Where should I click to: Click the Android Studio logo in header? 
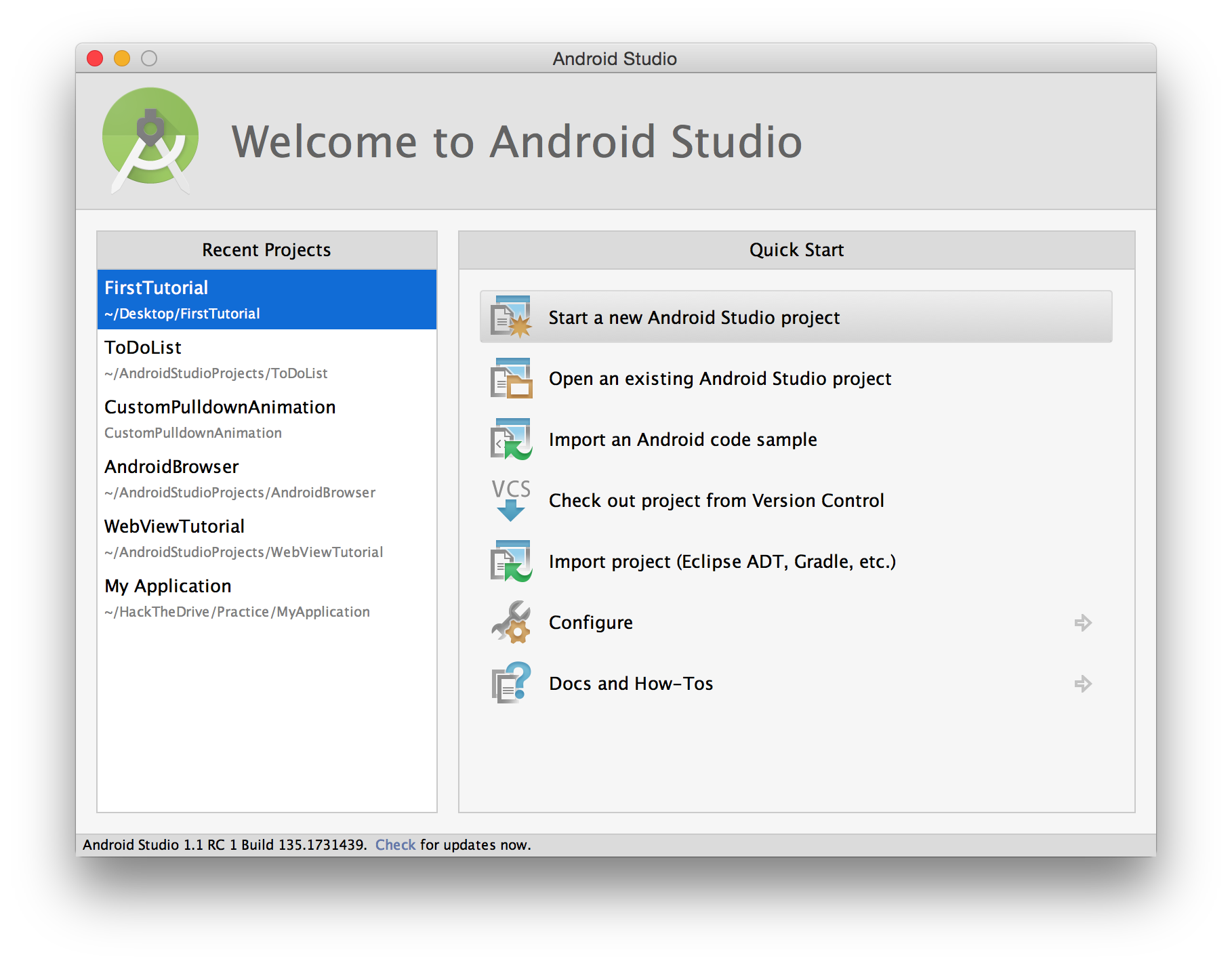(x=150, y=141)
